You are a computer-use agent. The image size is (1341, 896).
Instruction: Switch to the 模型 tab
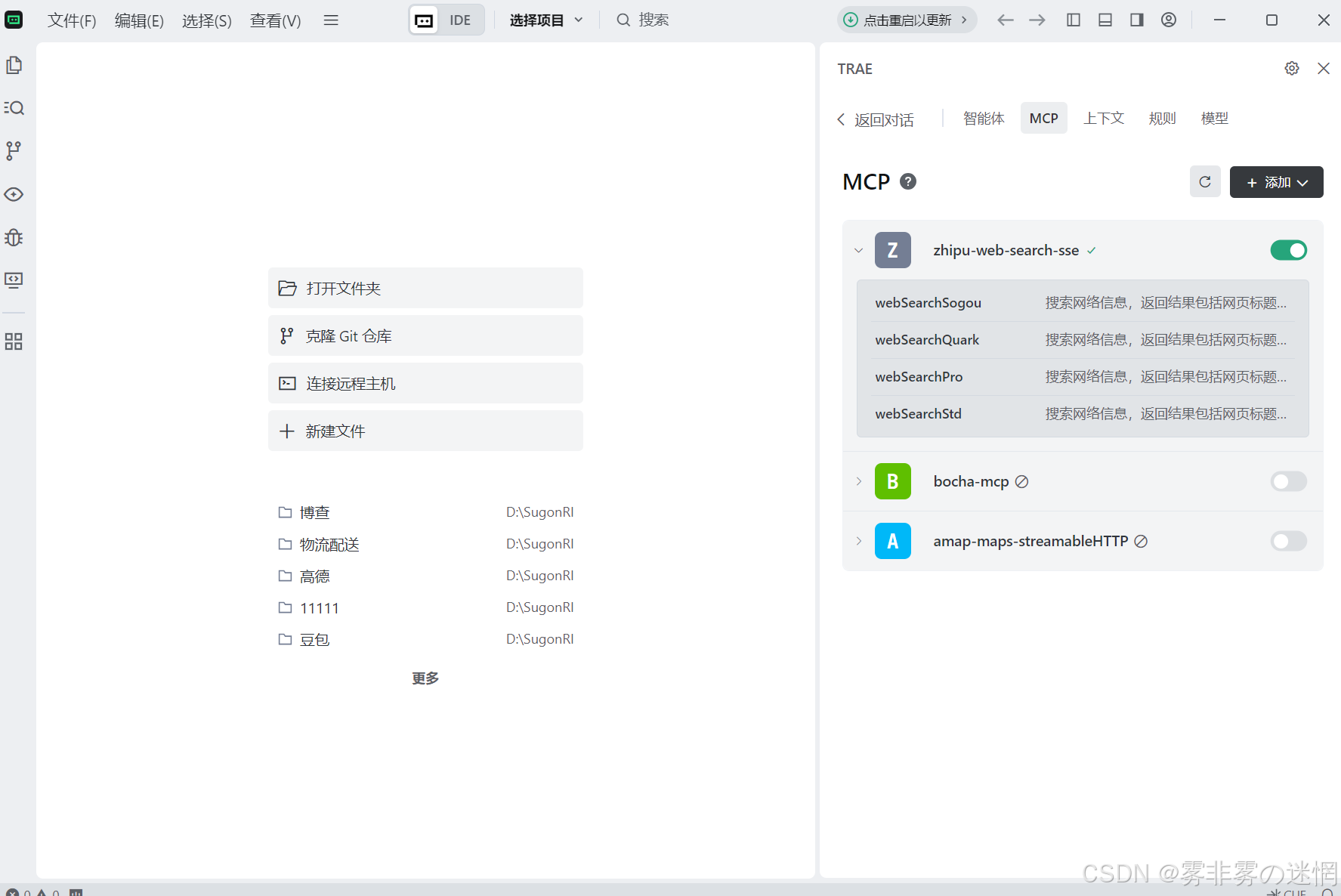coord(1215,118)
